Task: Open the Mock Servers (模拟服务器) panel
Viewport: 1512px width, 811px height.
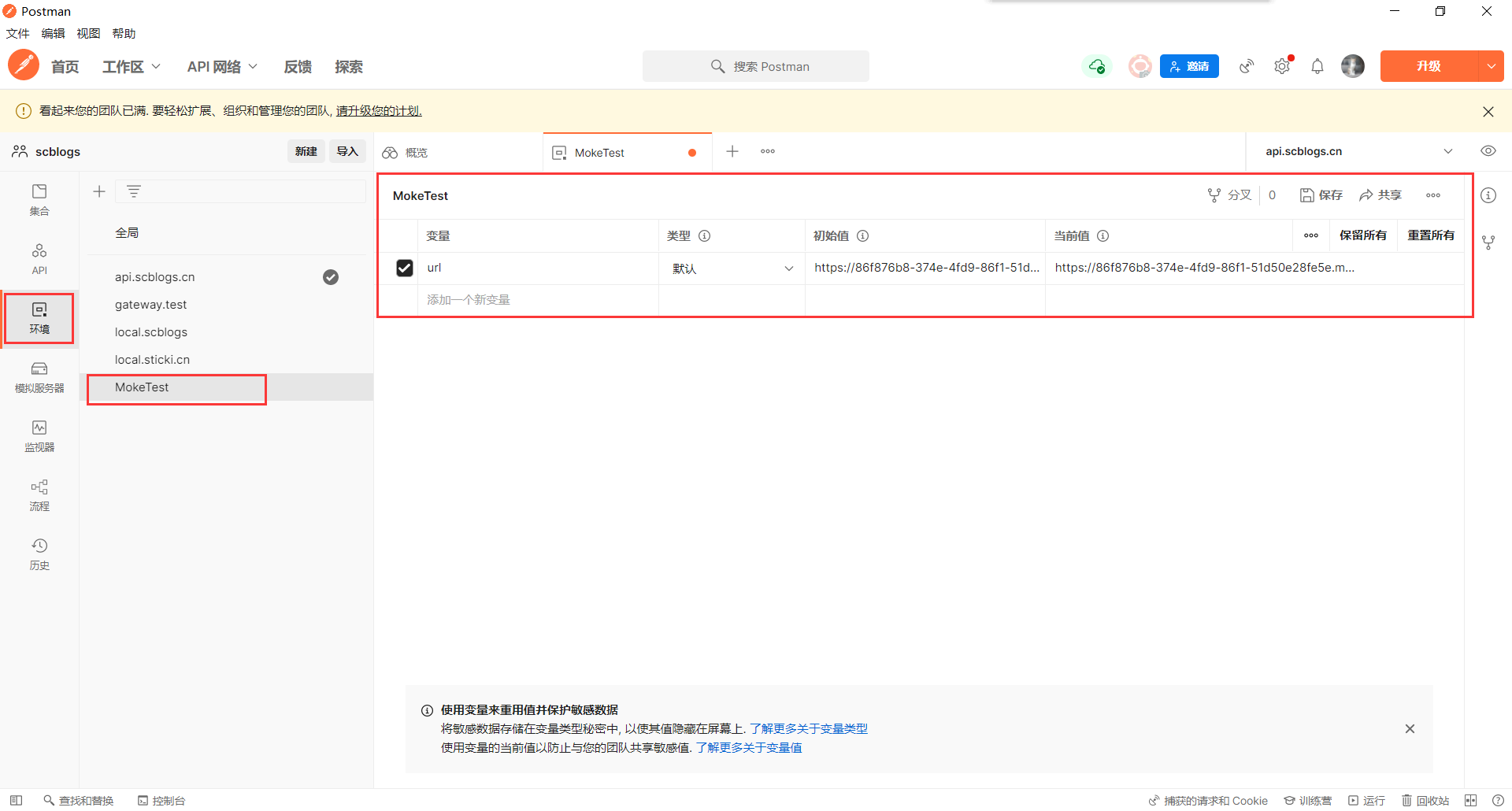Action: pyautogui.click(x=39, y=377)
